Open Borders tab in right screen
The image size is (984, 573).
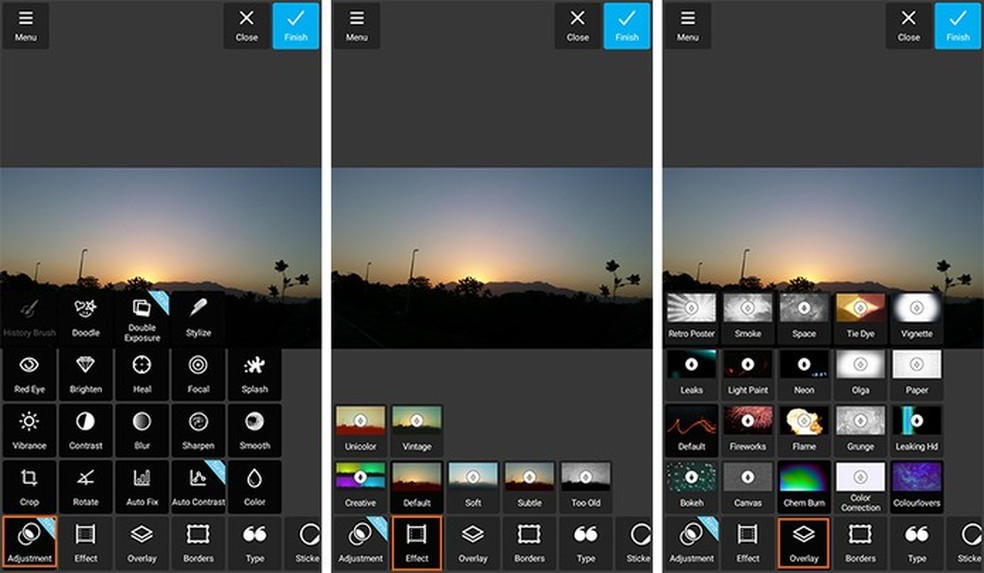click(x=860, y=542)
